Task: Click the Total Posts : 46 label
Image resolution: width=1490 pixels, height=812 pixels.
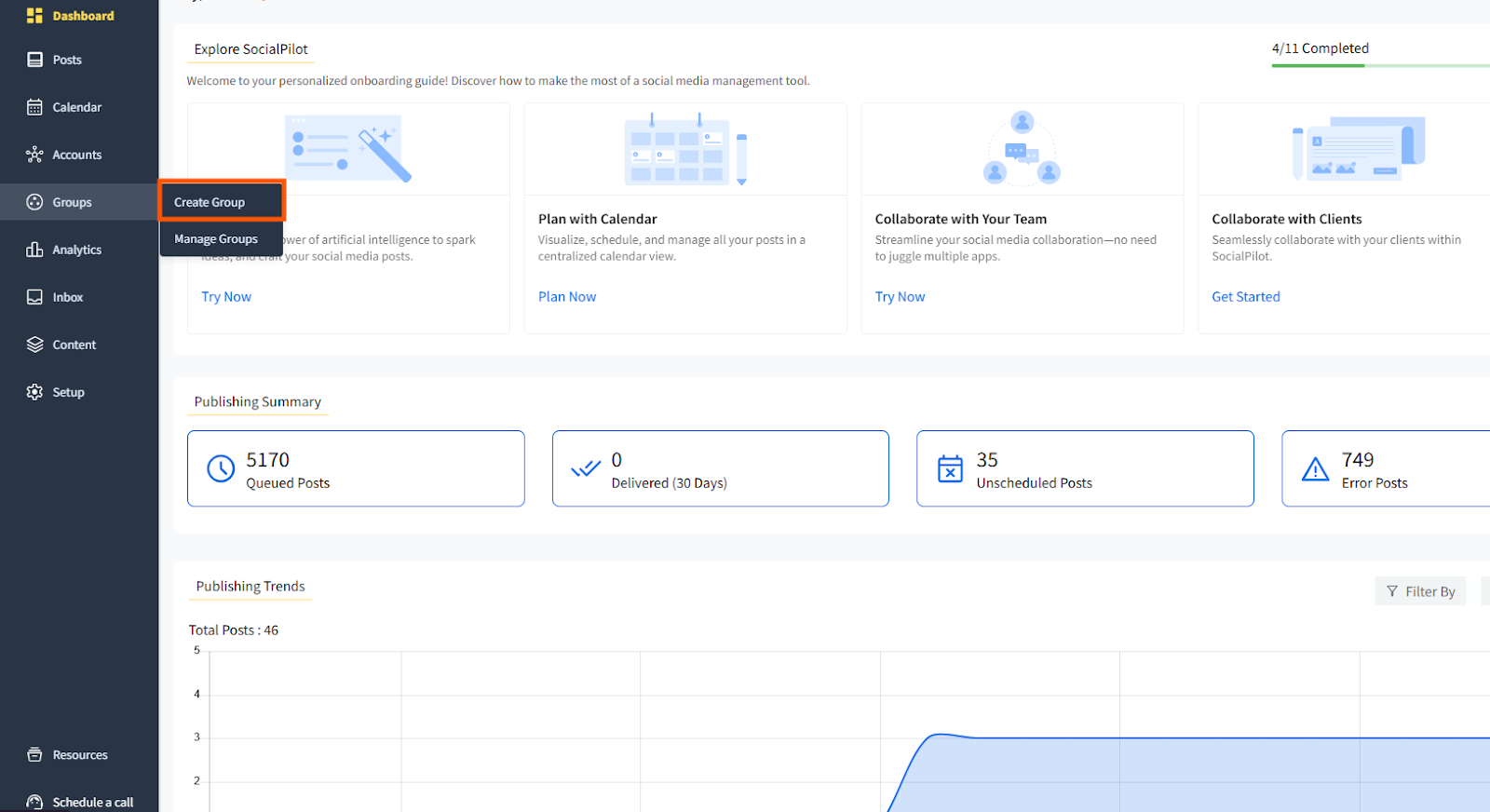Action: pyautogui.click(x=234, y=630)
